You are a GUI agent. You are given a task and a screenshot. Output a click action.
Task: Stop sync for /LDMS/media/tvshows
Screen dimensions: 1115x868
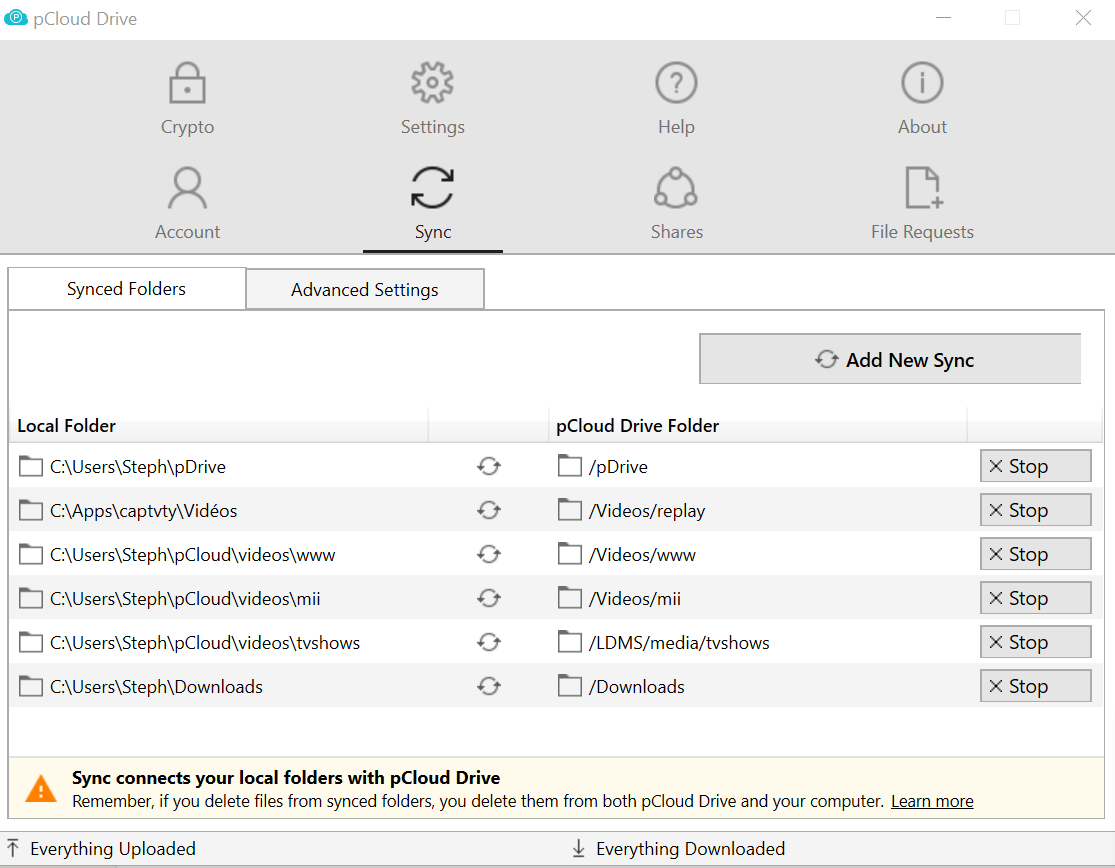[x=1035, y=643]
